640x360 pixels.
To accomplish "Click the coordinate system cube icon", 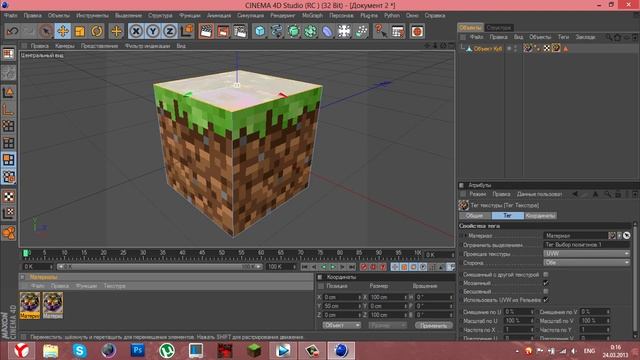I will (x=187, y=31).
